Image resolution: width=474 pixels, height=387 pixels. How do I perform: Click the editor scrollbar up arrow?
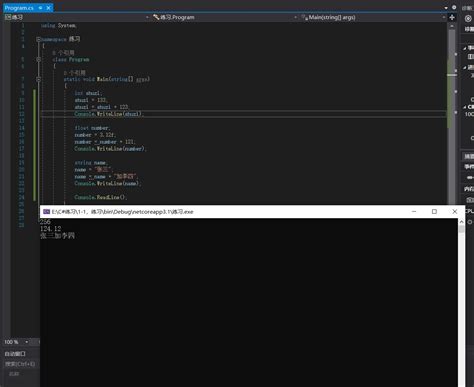point(452,26)
